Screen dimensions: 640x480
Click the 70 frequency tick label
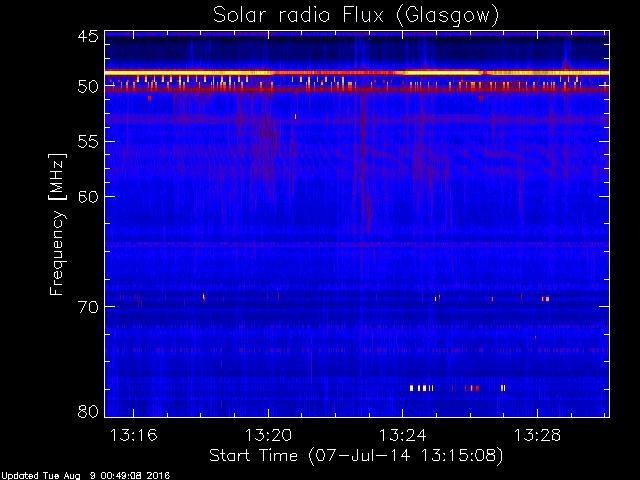tap(88, 307)
